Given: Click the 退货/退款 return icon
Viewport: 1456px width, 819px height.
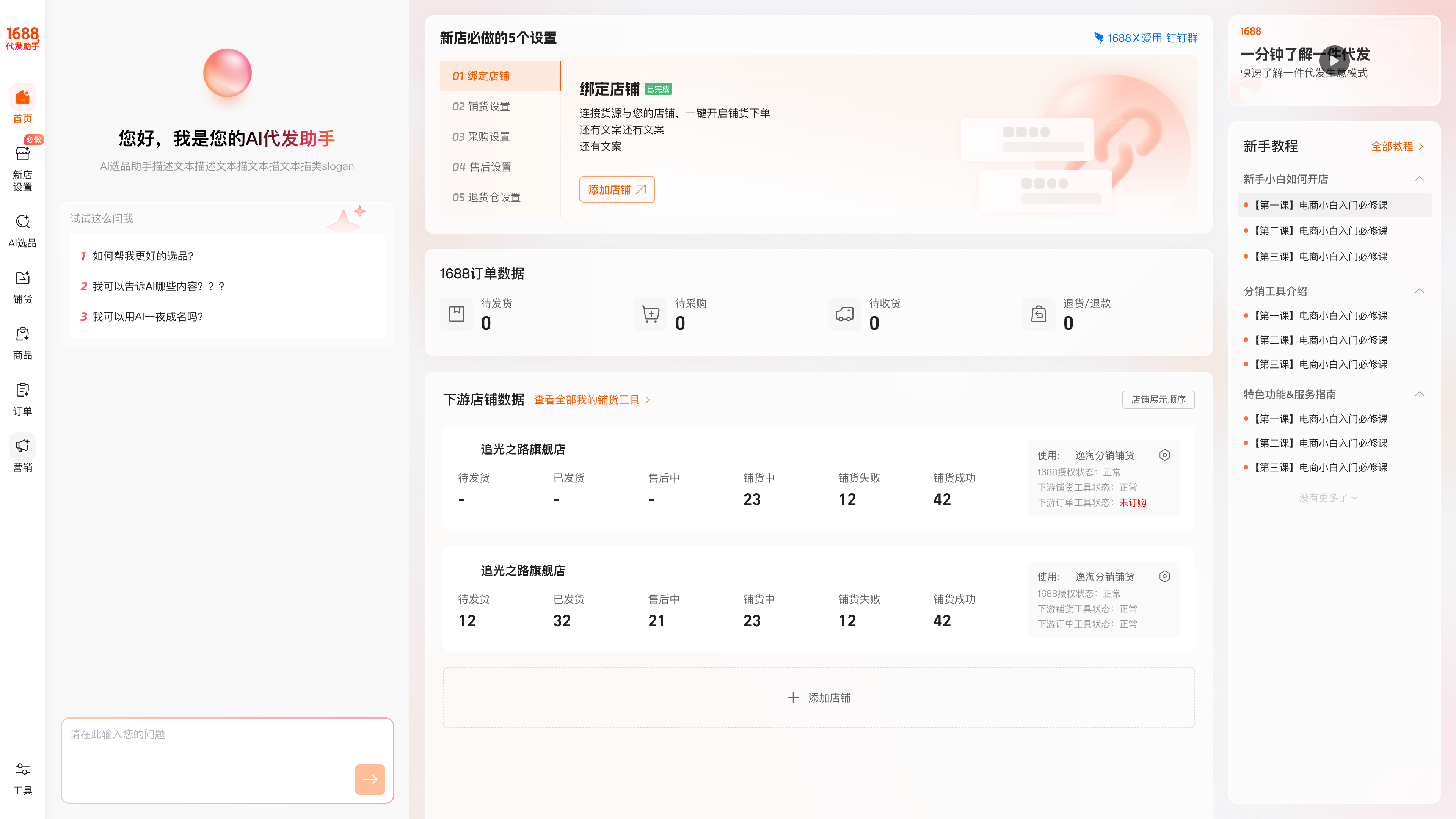Looking at the screenshot, I should 1039,314.
